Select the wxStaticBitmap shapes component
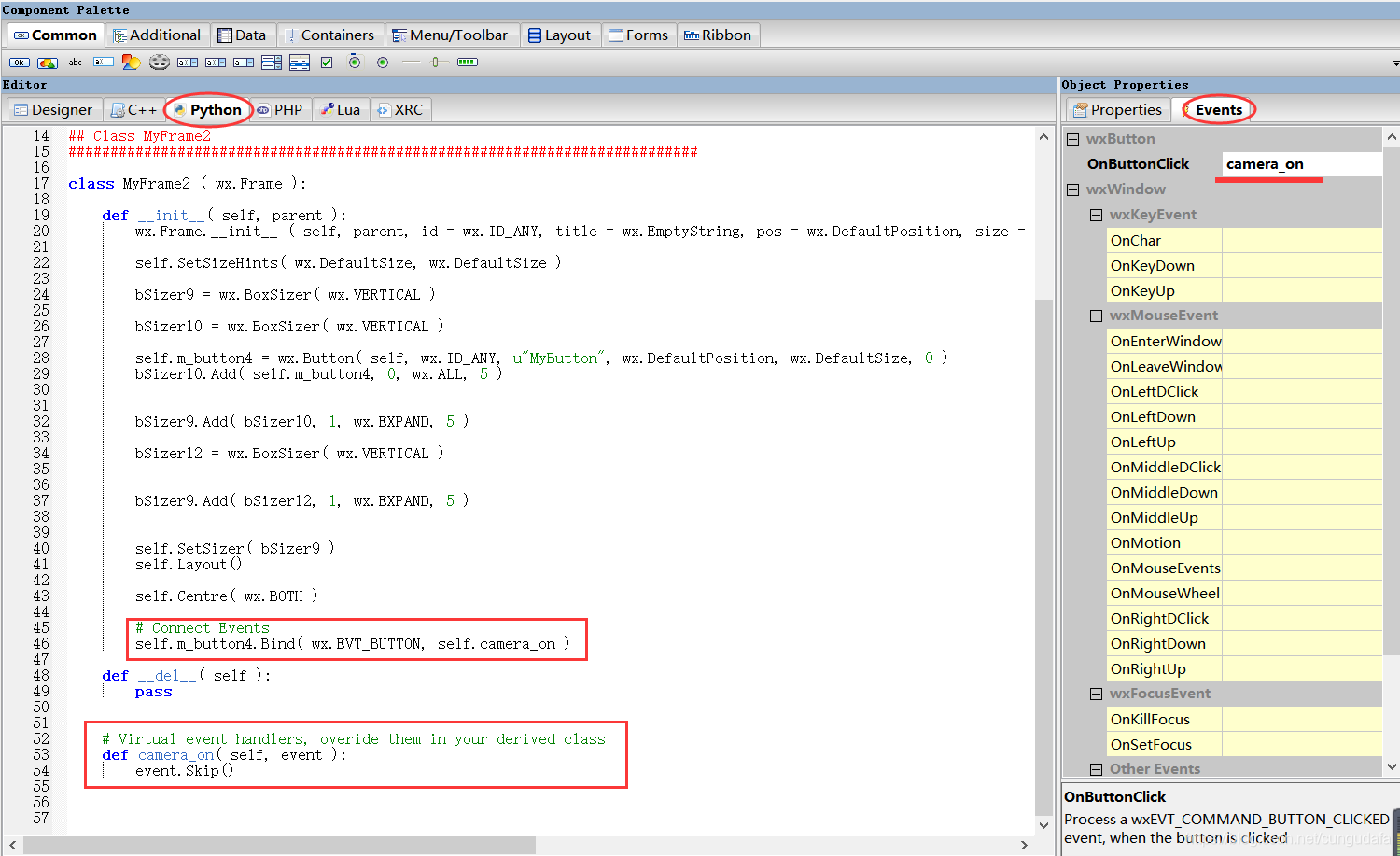 [x=132, y=63]
